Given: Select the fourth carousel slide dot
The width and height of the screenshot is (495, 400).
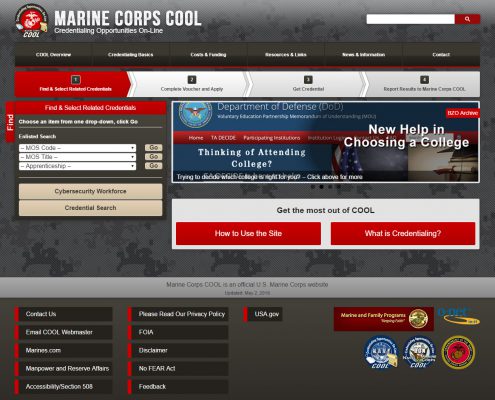Looking at the screenshot, I should (338, 187).
